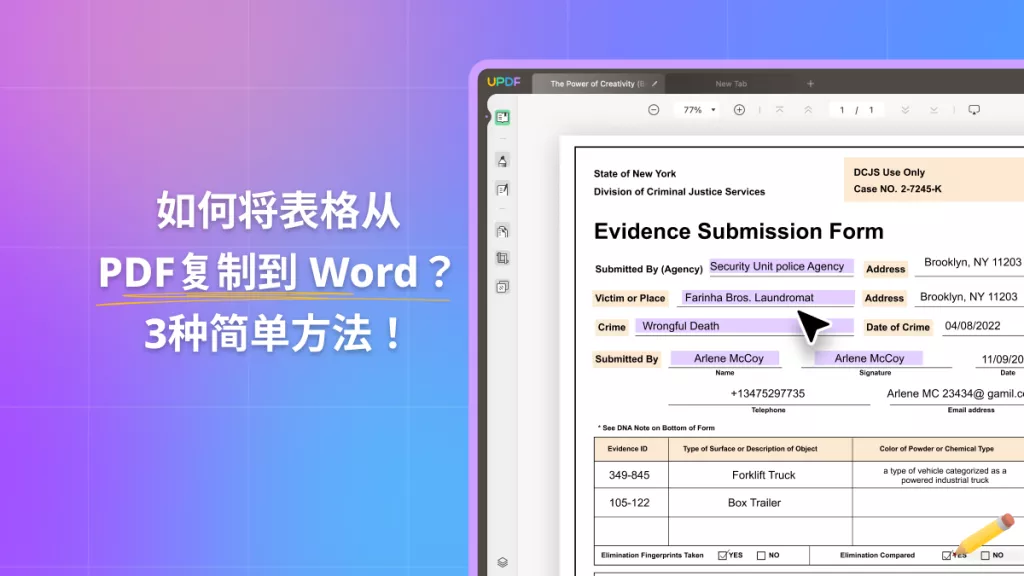Jump to first page arrow
1024x576 pixels.
(x=779, y=110)
